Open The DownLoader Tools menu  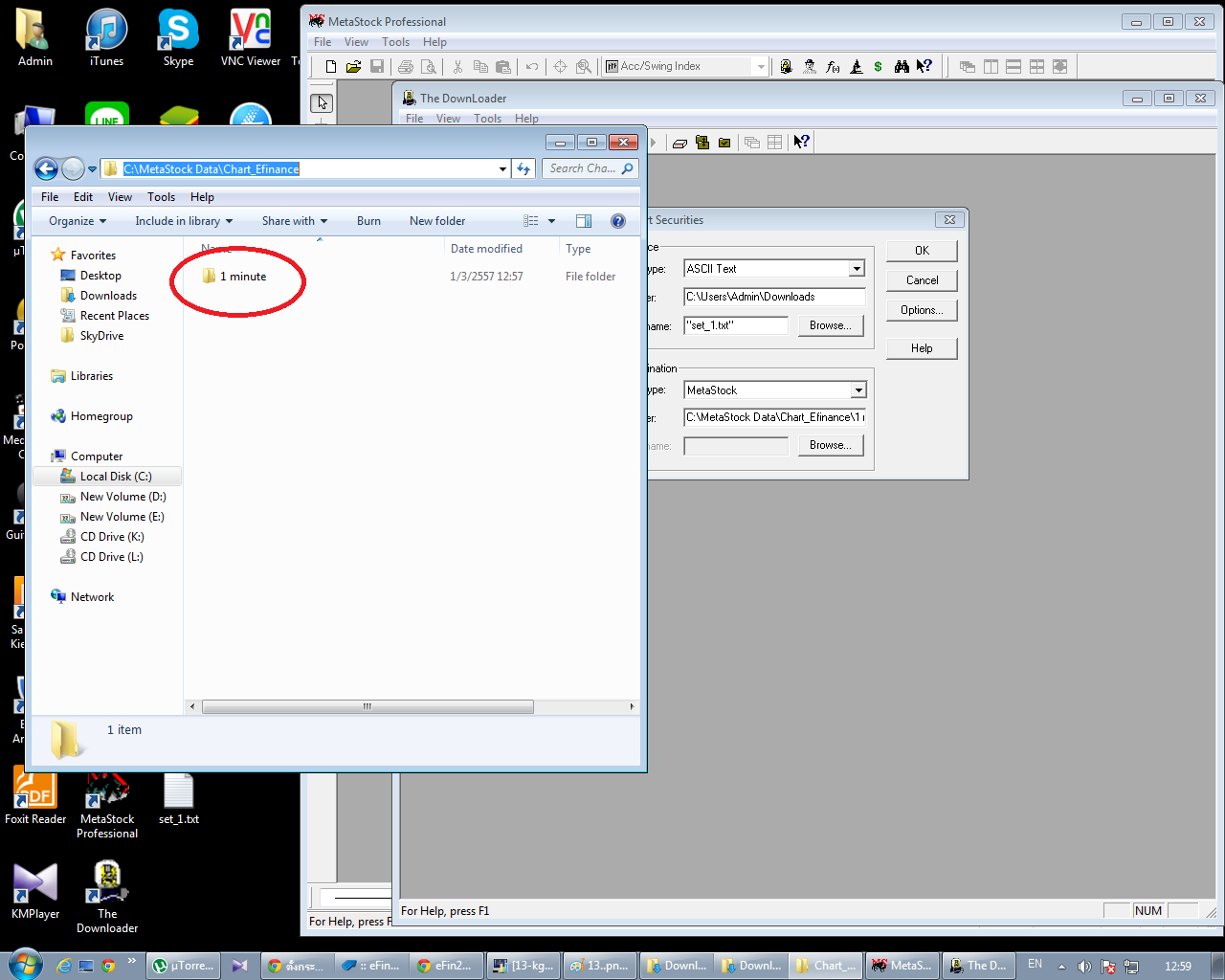click(x=487, y=119)
